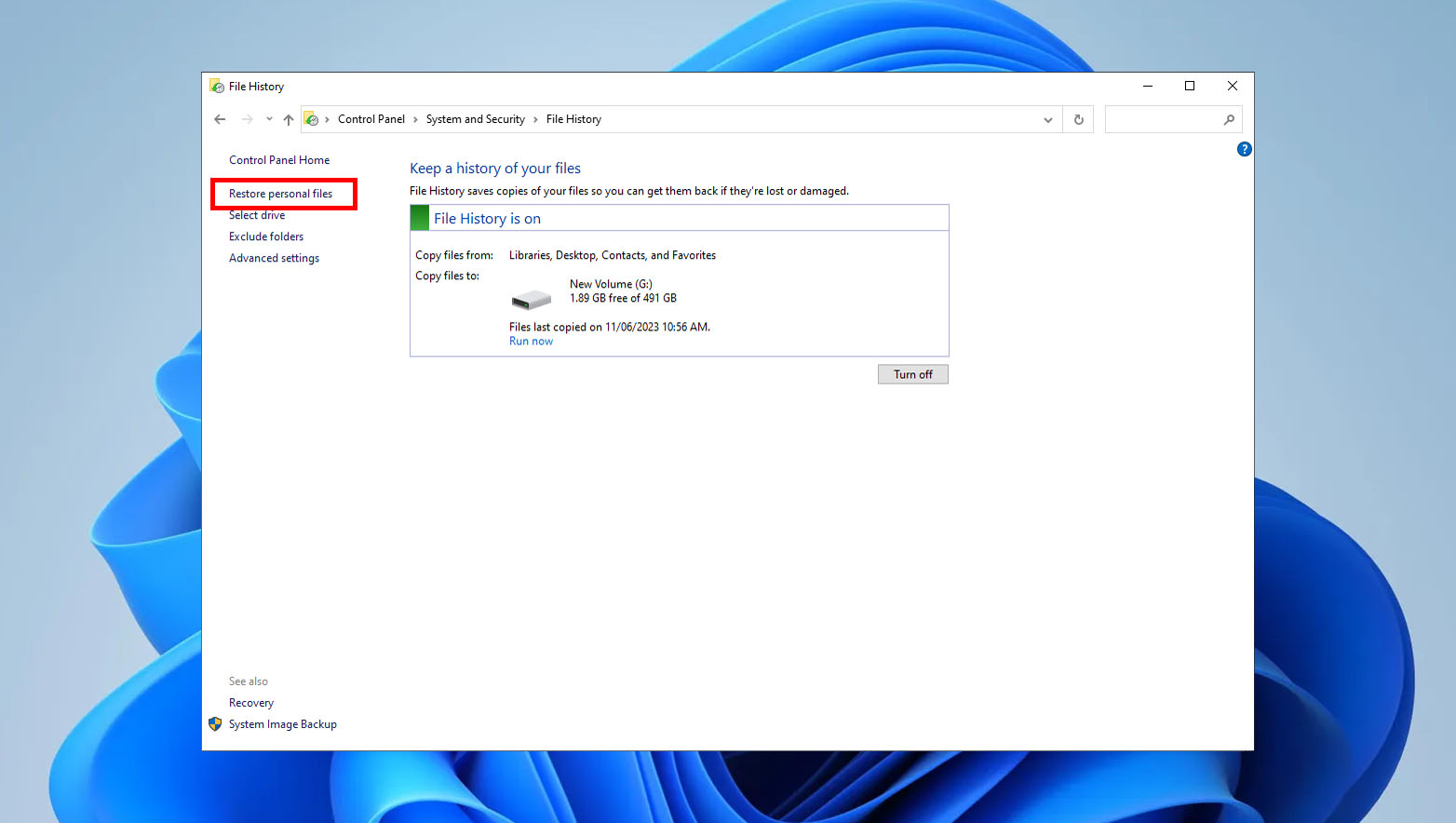
Task: Click inside the search input field
Action: coord(1164,119)
